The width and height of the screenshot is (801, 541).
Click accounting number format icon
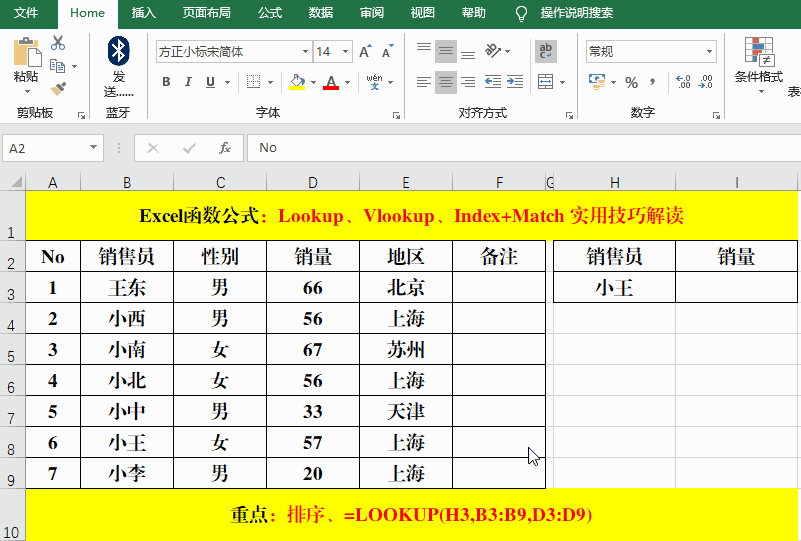(597, 82)
